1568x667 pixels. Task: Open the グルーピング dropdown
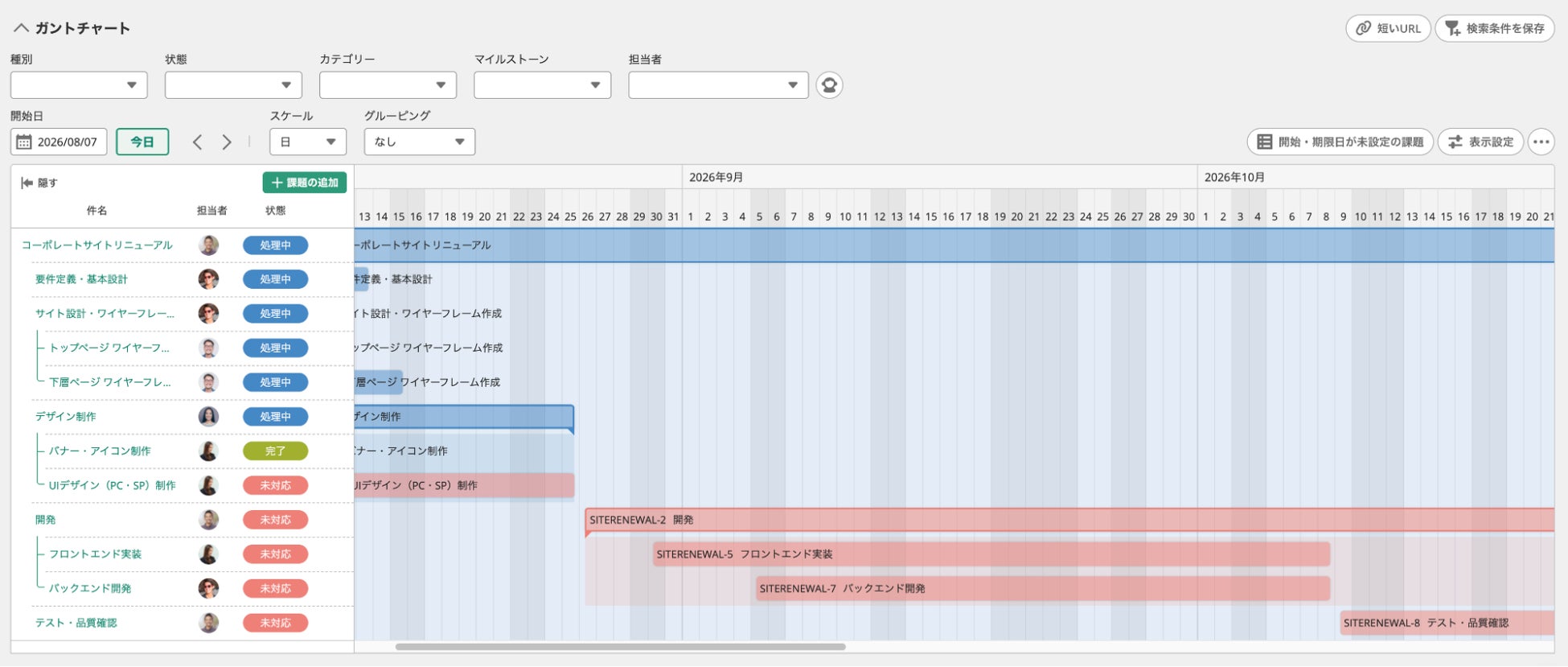click(x=420, y=142)
